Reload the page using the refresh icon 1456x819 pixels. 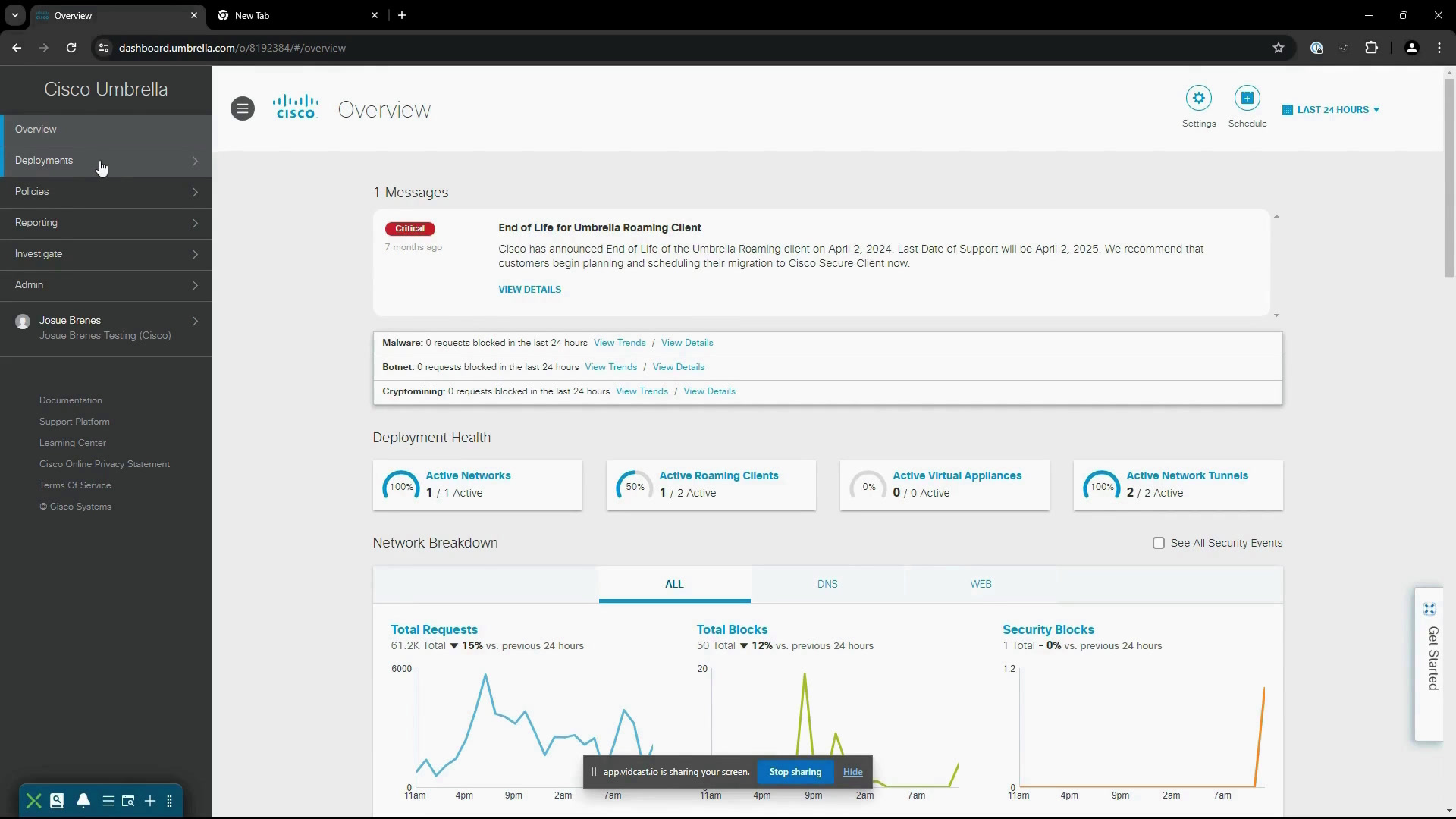point(71,48)
